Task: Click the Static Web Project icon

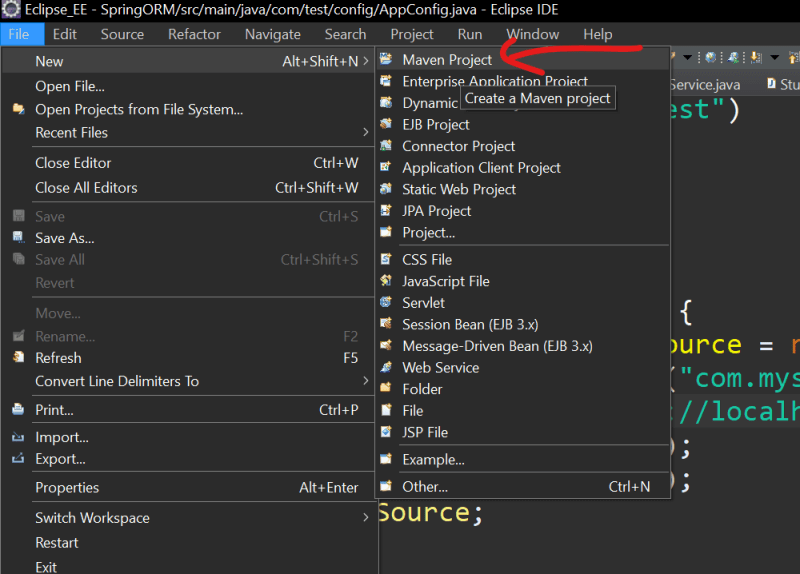Action: click(386, 189)
